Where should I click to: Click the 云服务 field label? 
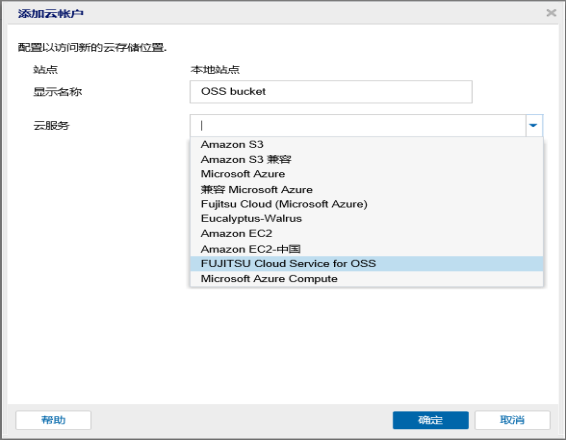tap(51, 126)
